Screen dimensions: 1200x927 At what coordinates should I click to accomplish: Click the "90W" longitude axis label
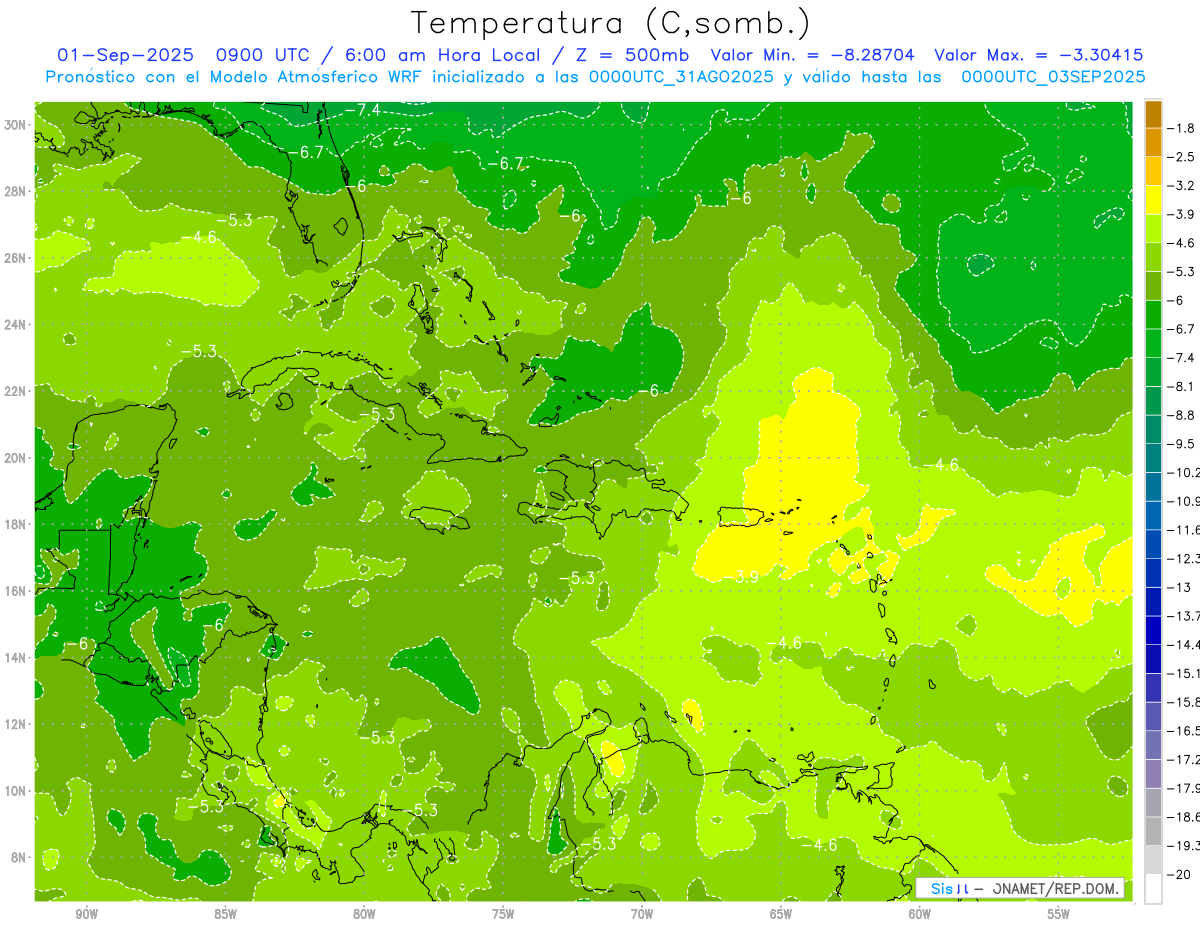coord(86,914)
